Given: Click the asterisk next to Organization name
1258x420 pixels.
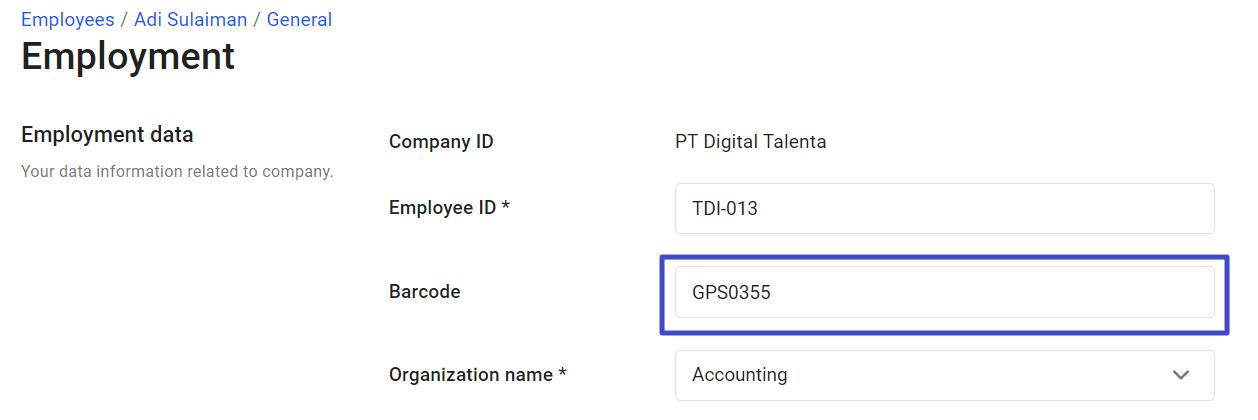Looking at the screenshot, I should [x=563, y=374].
